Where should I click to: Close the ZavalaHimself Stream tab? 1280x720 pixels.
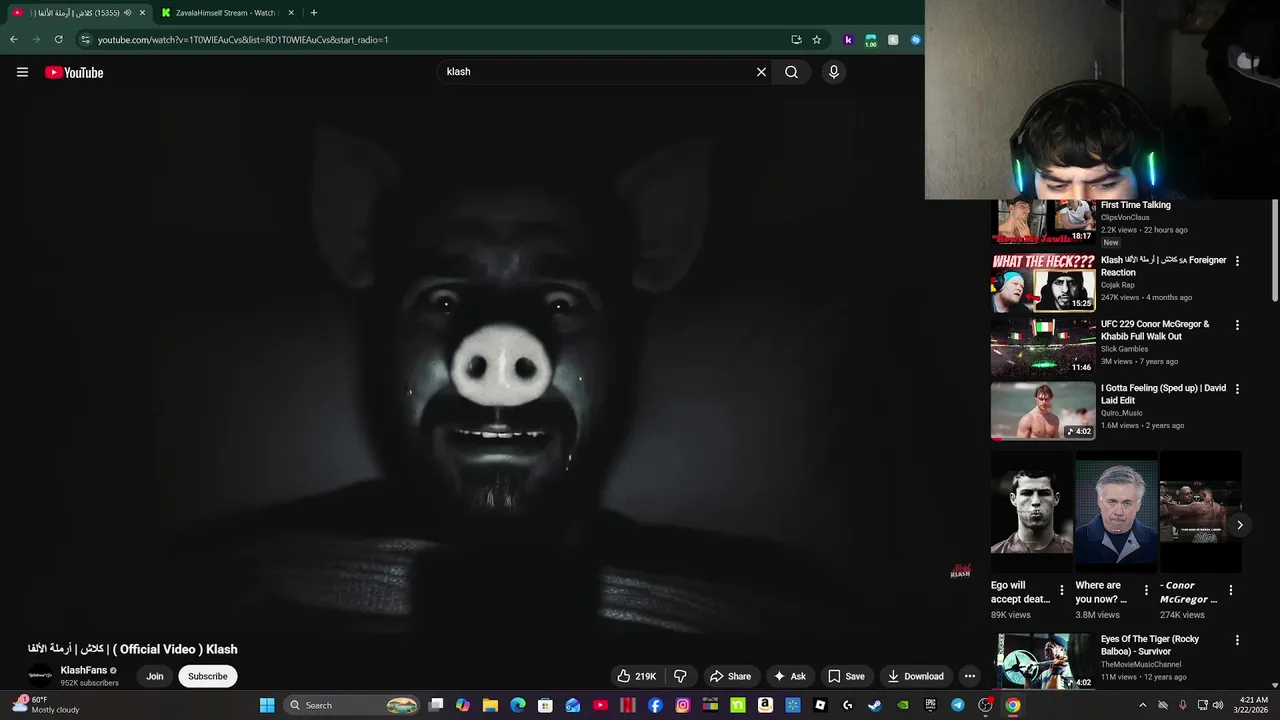pos(291,13)
